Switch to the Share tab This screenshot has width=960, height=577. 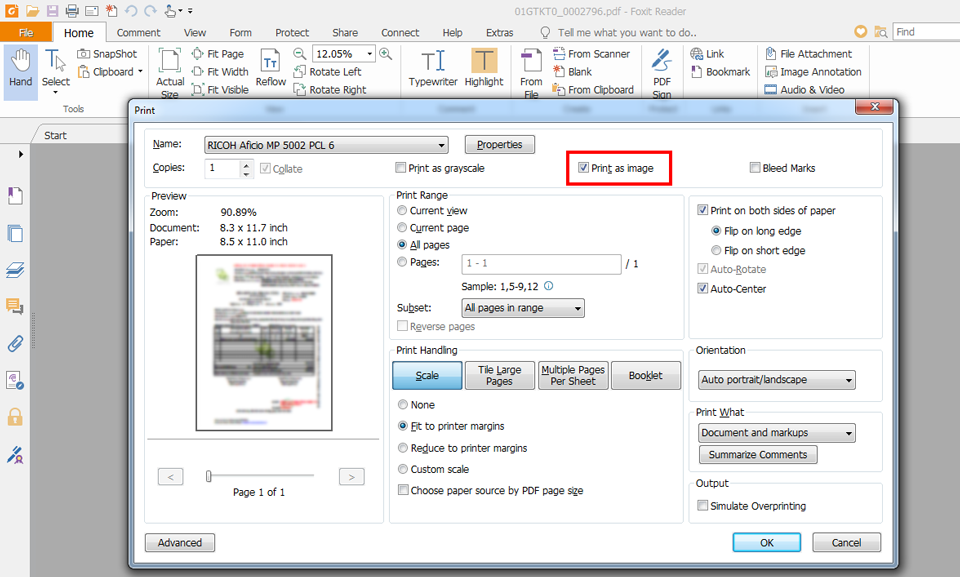345,32
